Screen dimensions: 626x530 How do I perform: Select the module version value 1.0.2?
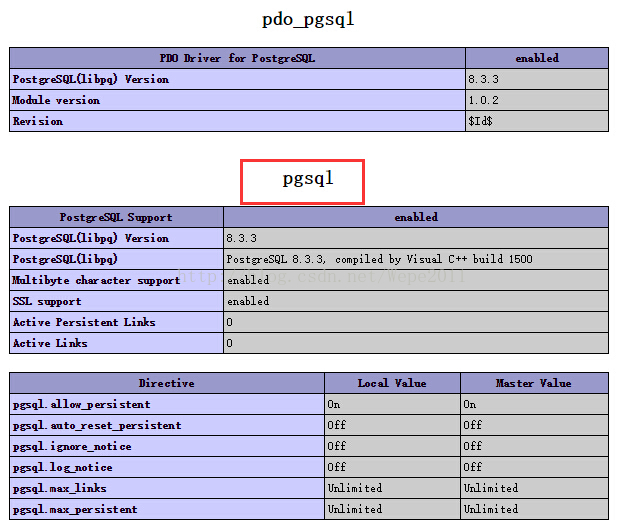(483, 100)
